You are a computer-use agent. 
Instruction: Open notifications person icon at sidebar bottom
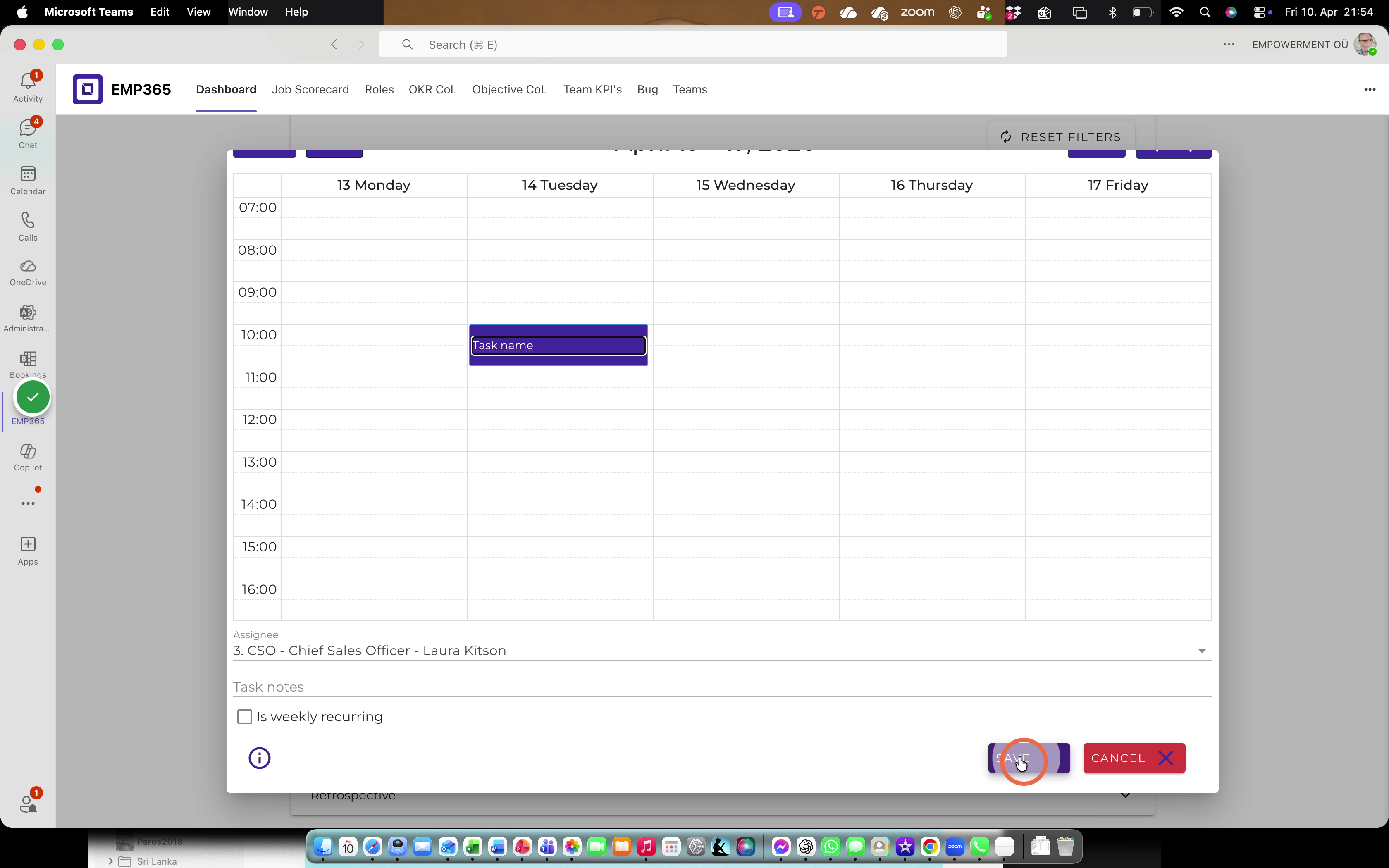pyautogui.click(x=28, y=803)
